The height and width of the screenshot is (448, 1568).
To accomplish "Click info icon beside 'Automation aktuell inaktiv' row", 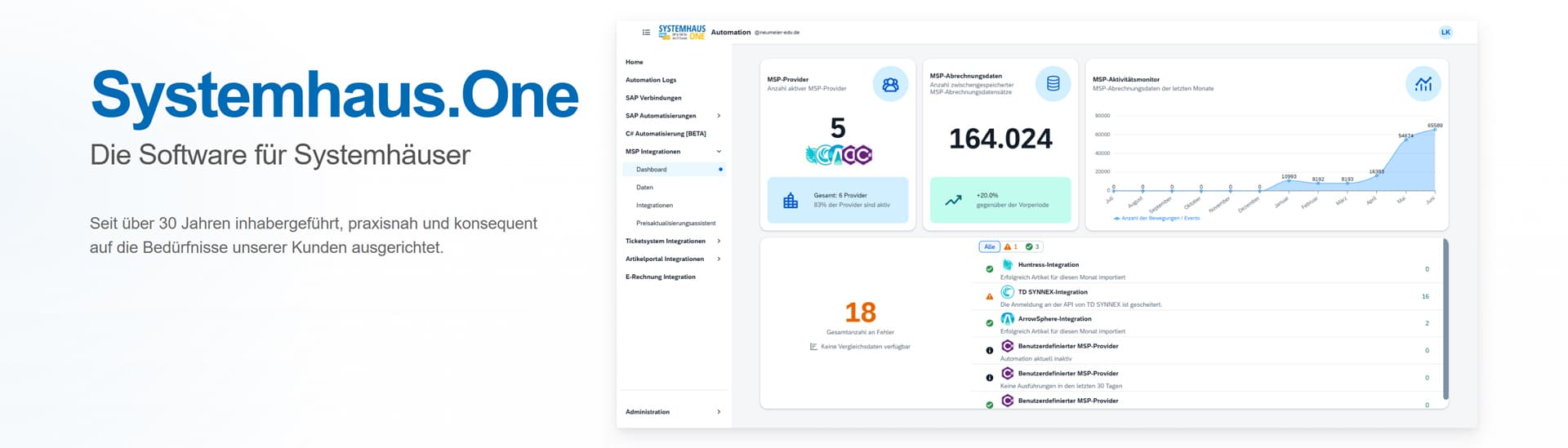I will tap(989, 350).
